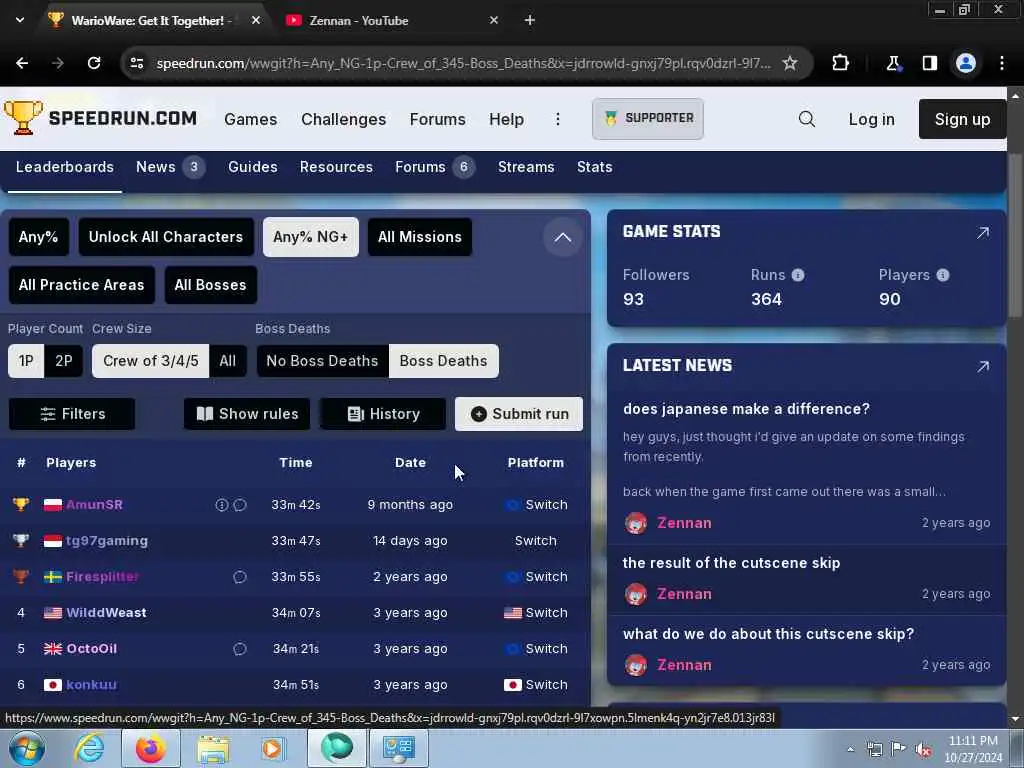Screen dimensions: 1024x768
Task: Click the Runs info icon
Action: pos(797,275)
